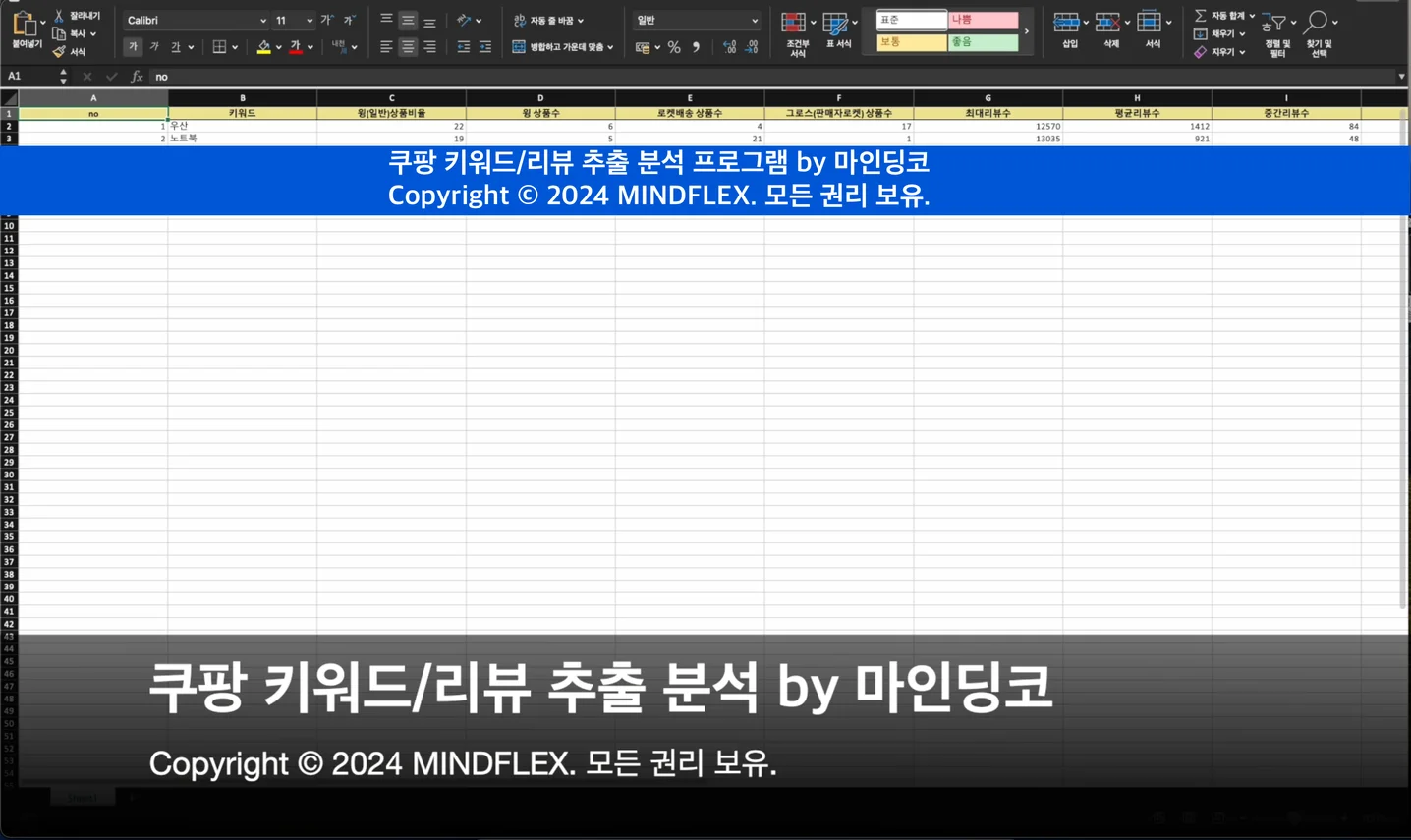
Task: Select row 20 header
Action: coord(9,351)
